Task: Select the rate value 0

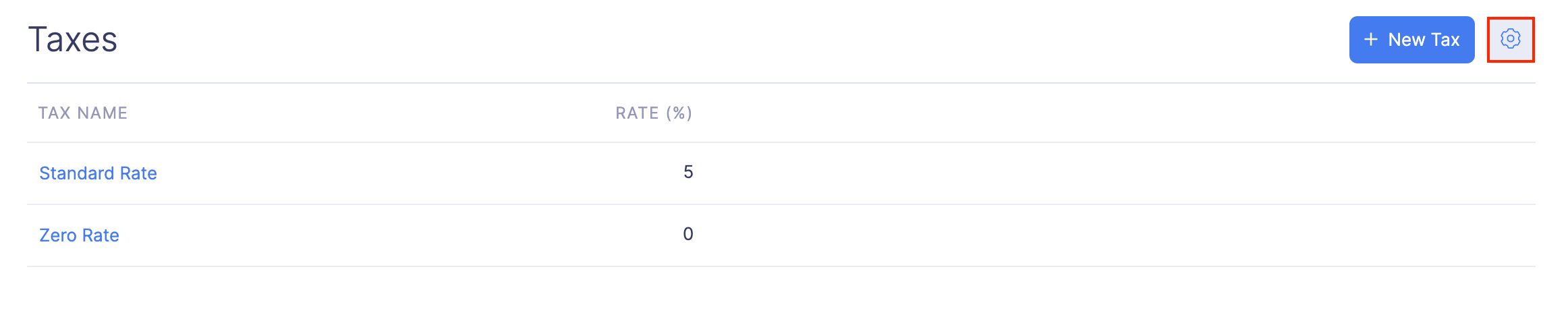Action: click(688, 234)
